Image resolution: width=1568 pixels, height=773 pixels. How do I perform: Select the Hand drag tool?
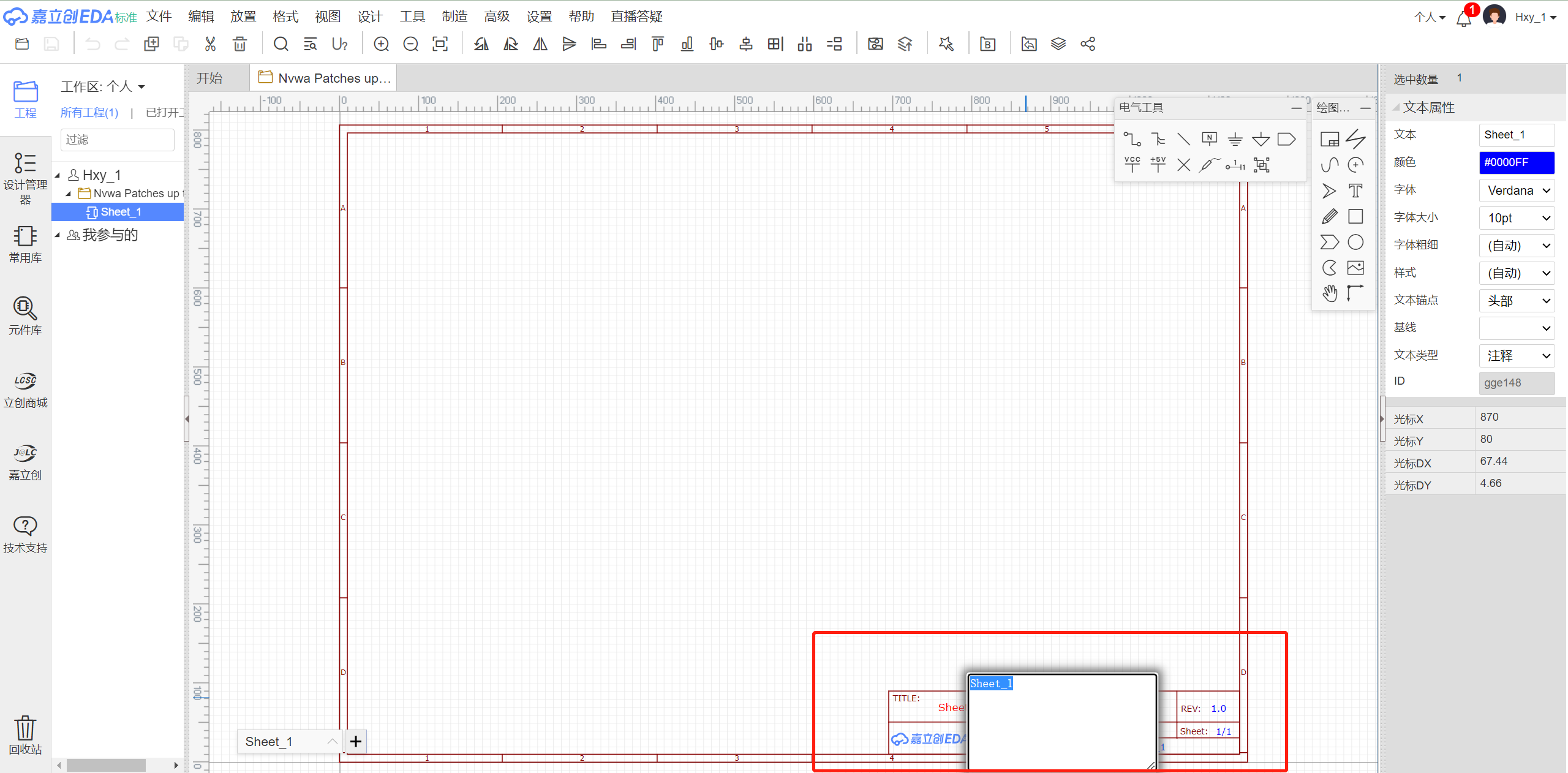(x=1329, y=293)
